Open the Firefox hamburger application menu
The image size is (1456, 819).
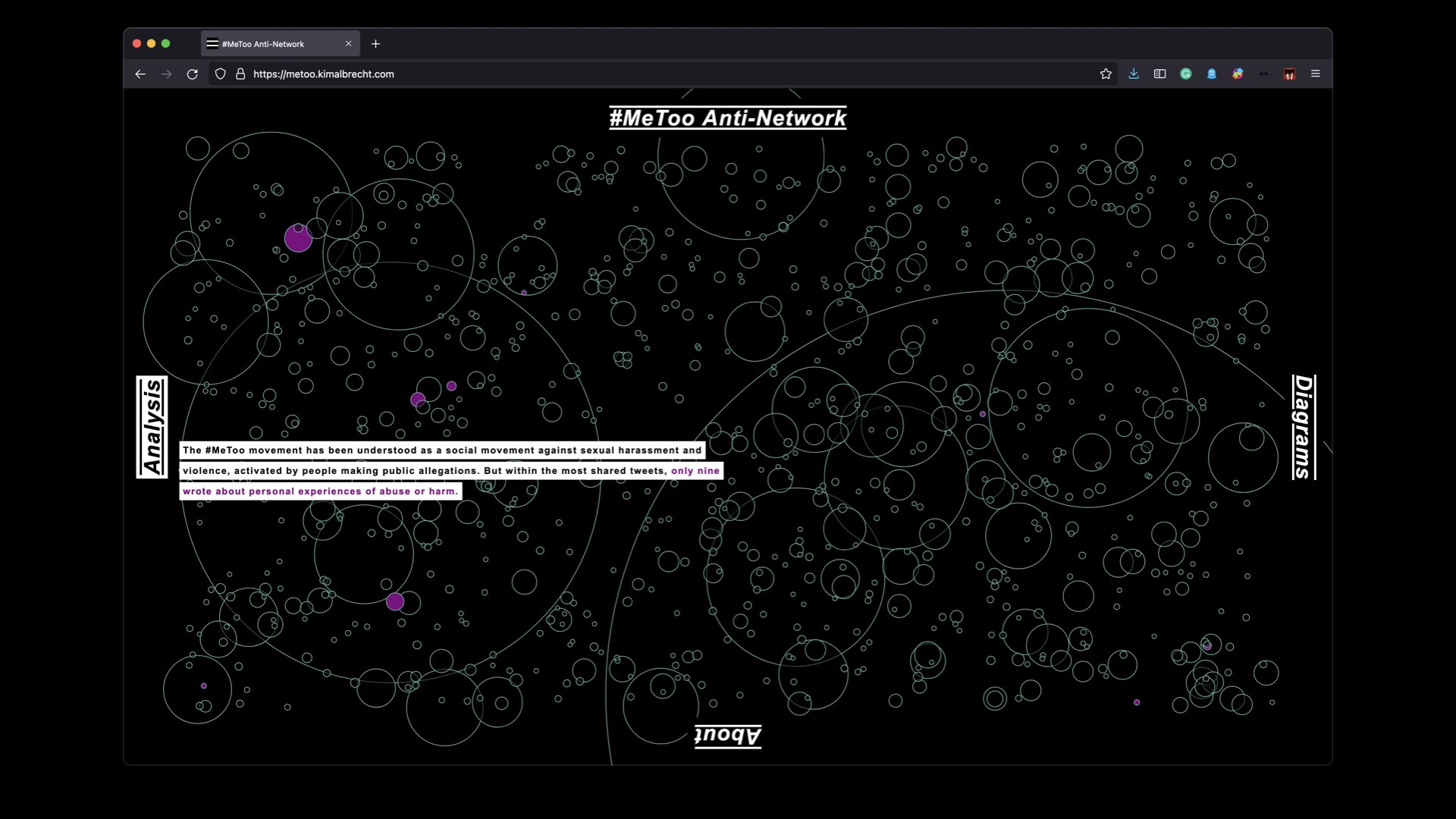[x=1316, y=74]
